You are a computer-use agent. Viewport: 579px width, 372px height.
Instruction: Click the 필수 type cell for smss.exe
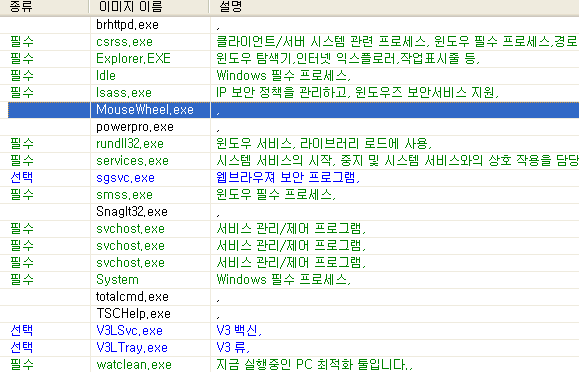22,195
